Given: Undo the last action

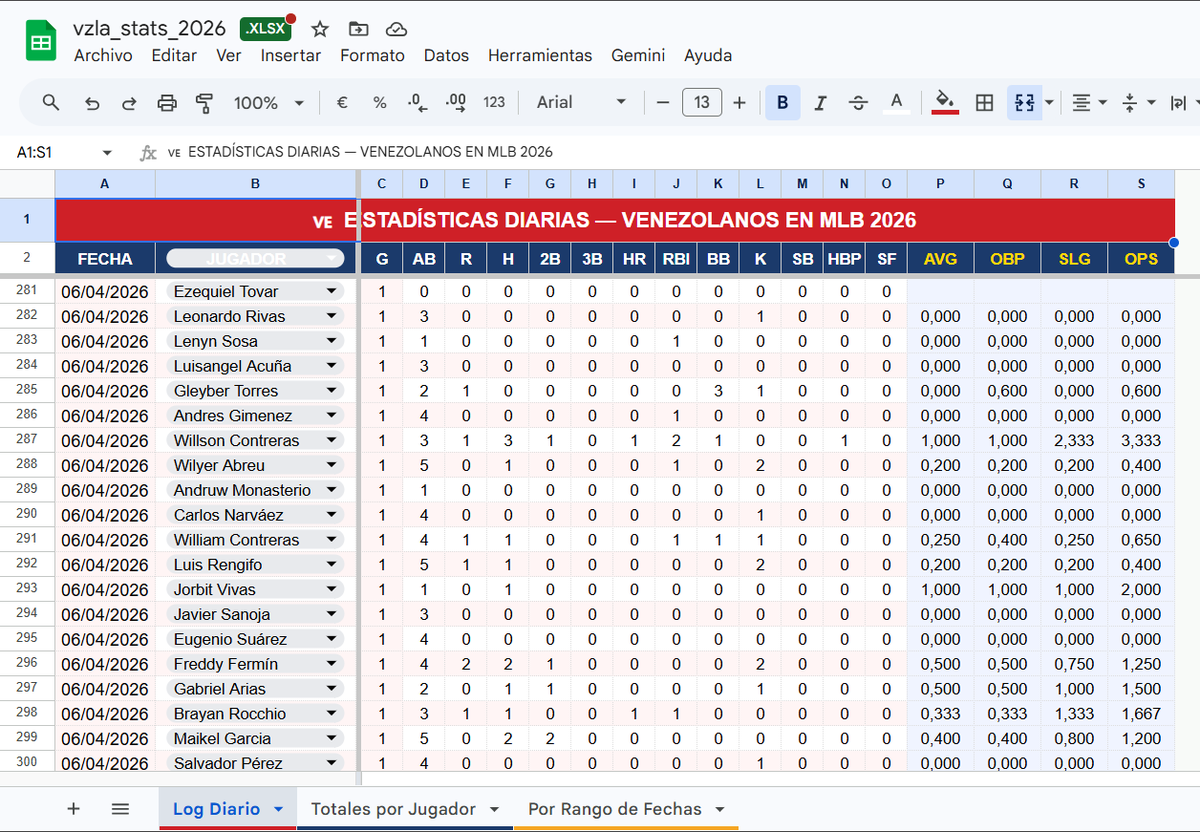Looking at the screenshot, I should pyautogui.click(x=92, y=102).
